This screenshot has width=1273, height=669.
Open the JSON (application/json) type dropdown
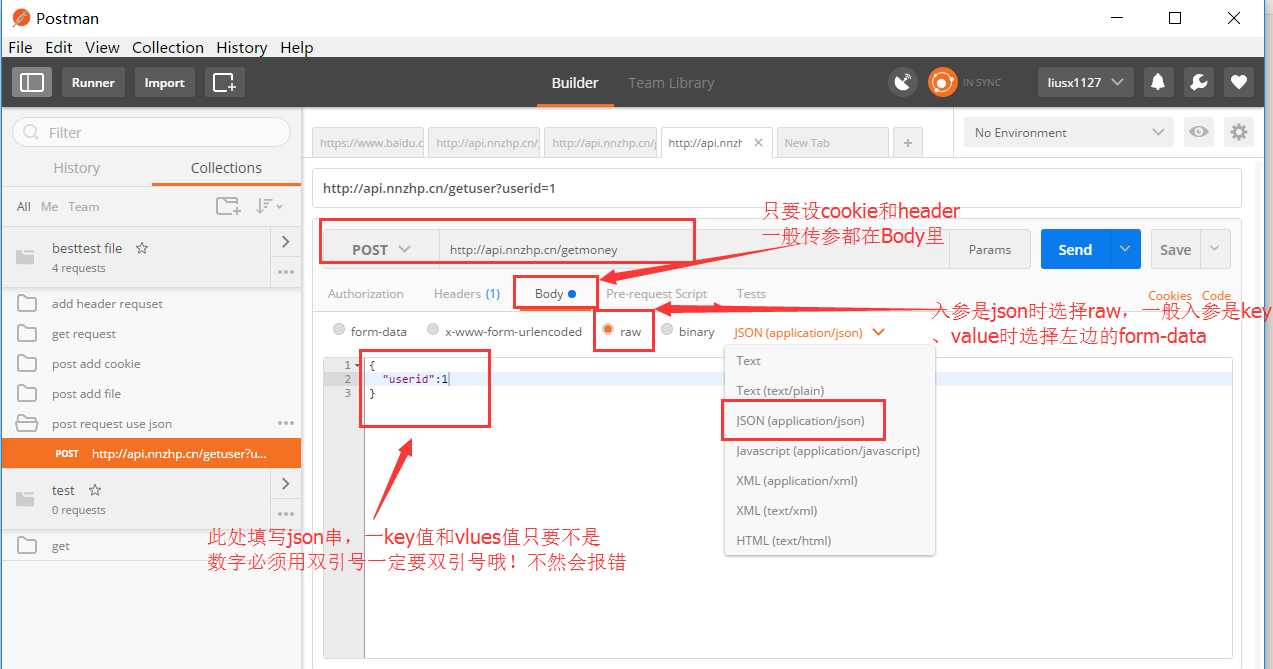(809, 332)
